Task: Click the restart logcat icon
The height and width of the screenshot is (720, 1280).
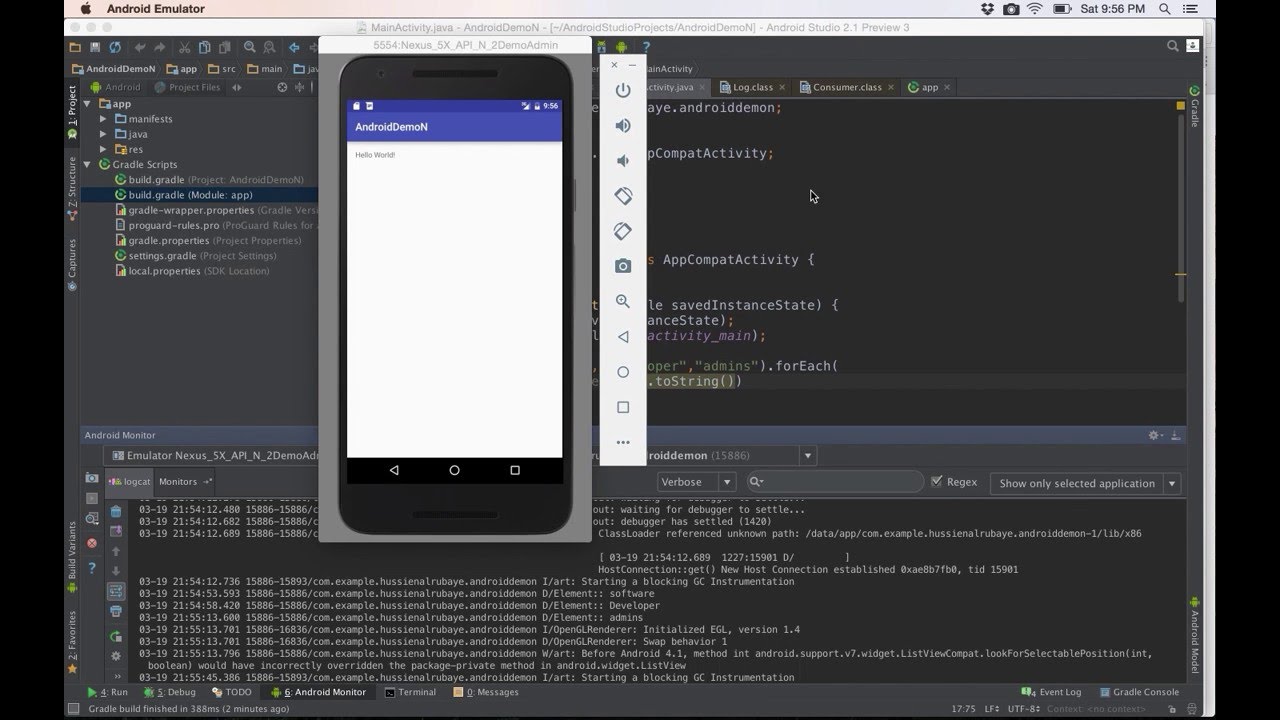Action: [x=116, y=636]
